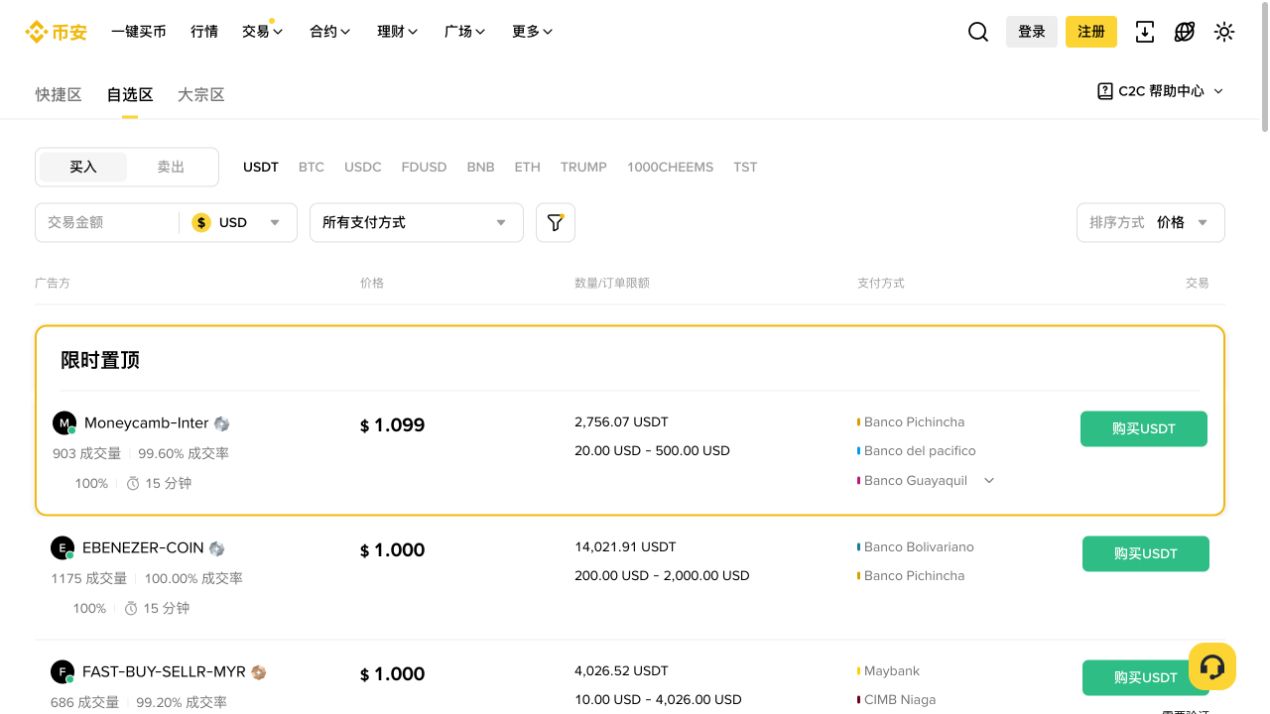Screen dimensions: 1270x714
Task: Open 行情 in the top nav
Action: click(204, 32)
